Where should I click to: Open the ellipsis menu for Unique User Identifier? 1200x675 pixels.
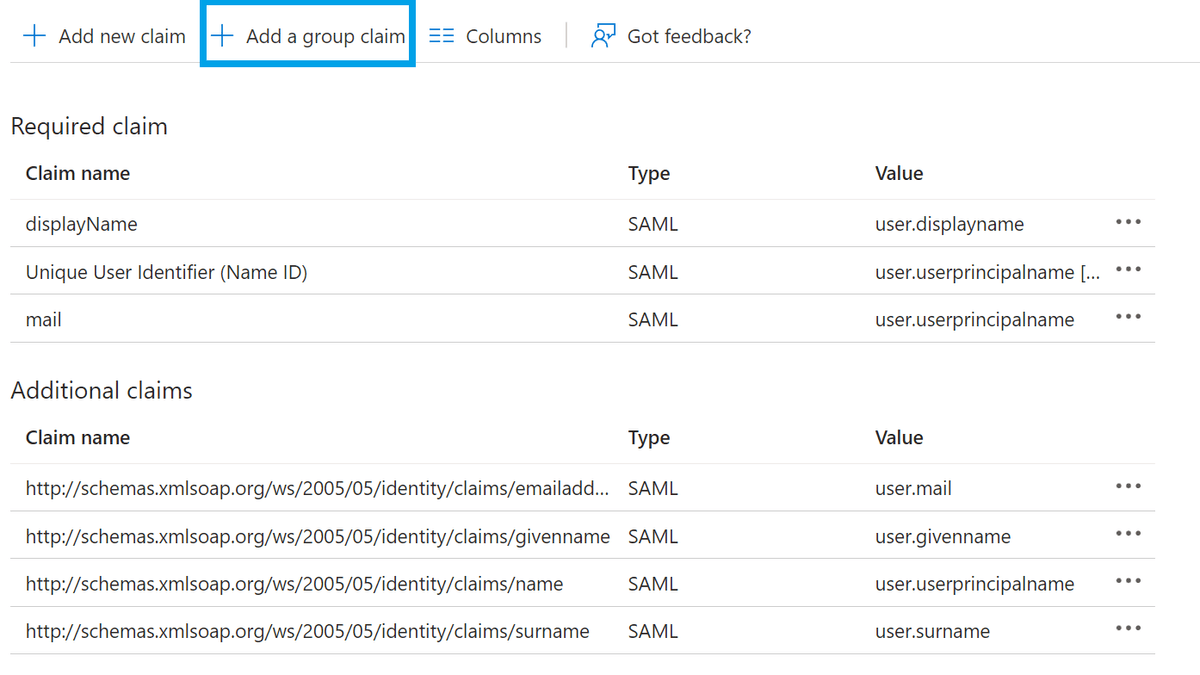pos(1128,269)
